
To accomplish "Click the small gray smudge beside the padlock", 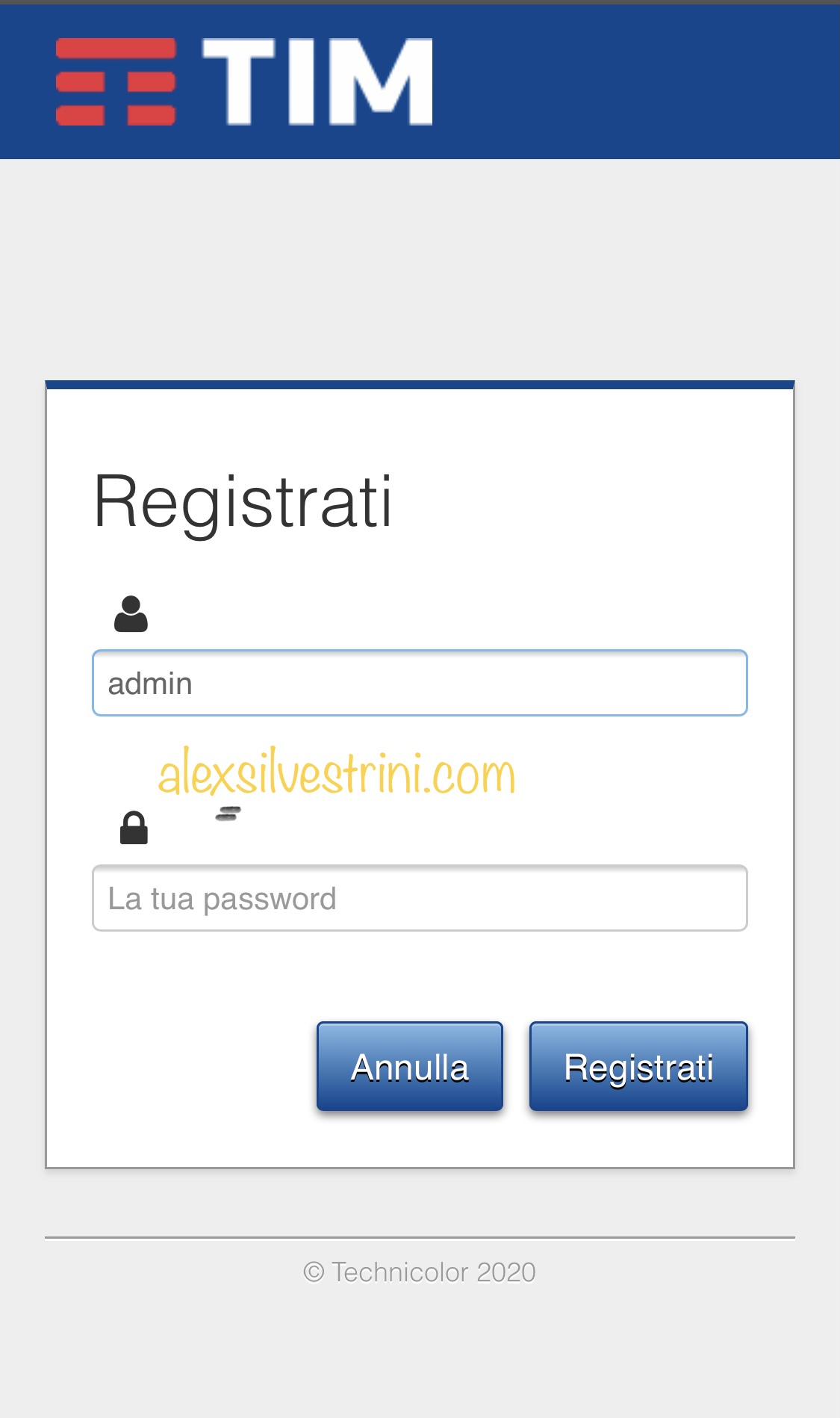I will (x=228, y=814).
